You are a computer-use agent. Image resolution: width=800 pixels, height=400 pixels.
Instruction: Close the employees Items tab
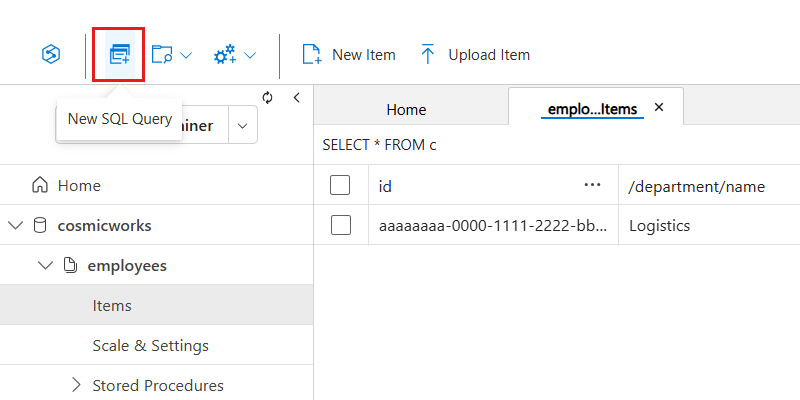pos(659,107)
